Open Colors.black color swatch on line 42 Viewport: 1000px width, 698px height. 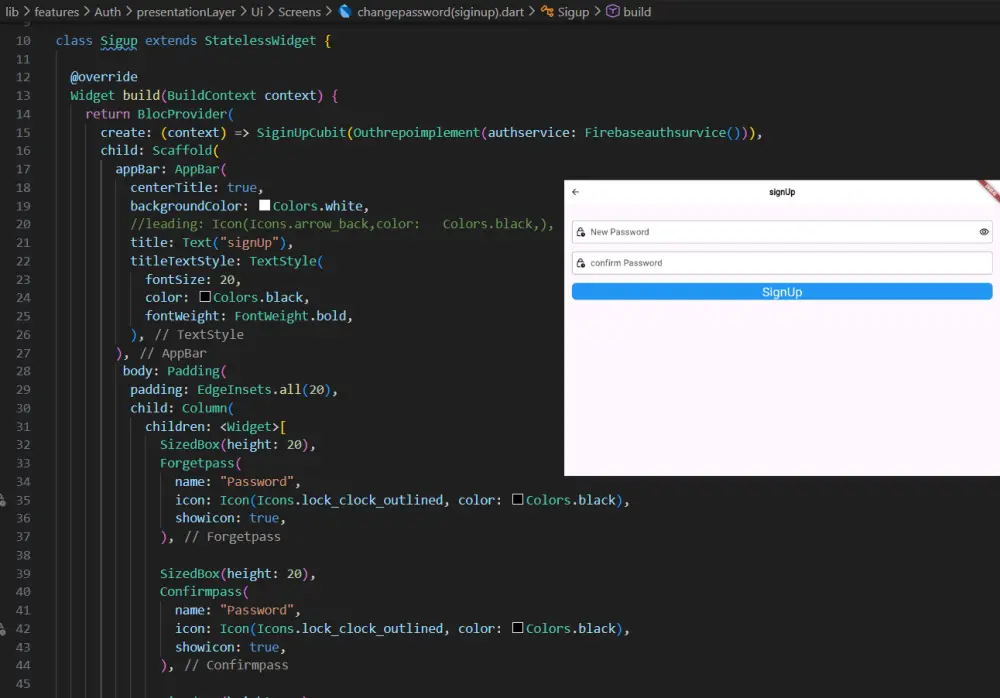(x=517, y=628)
